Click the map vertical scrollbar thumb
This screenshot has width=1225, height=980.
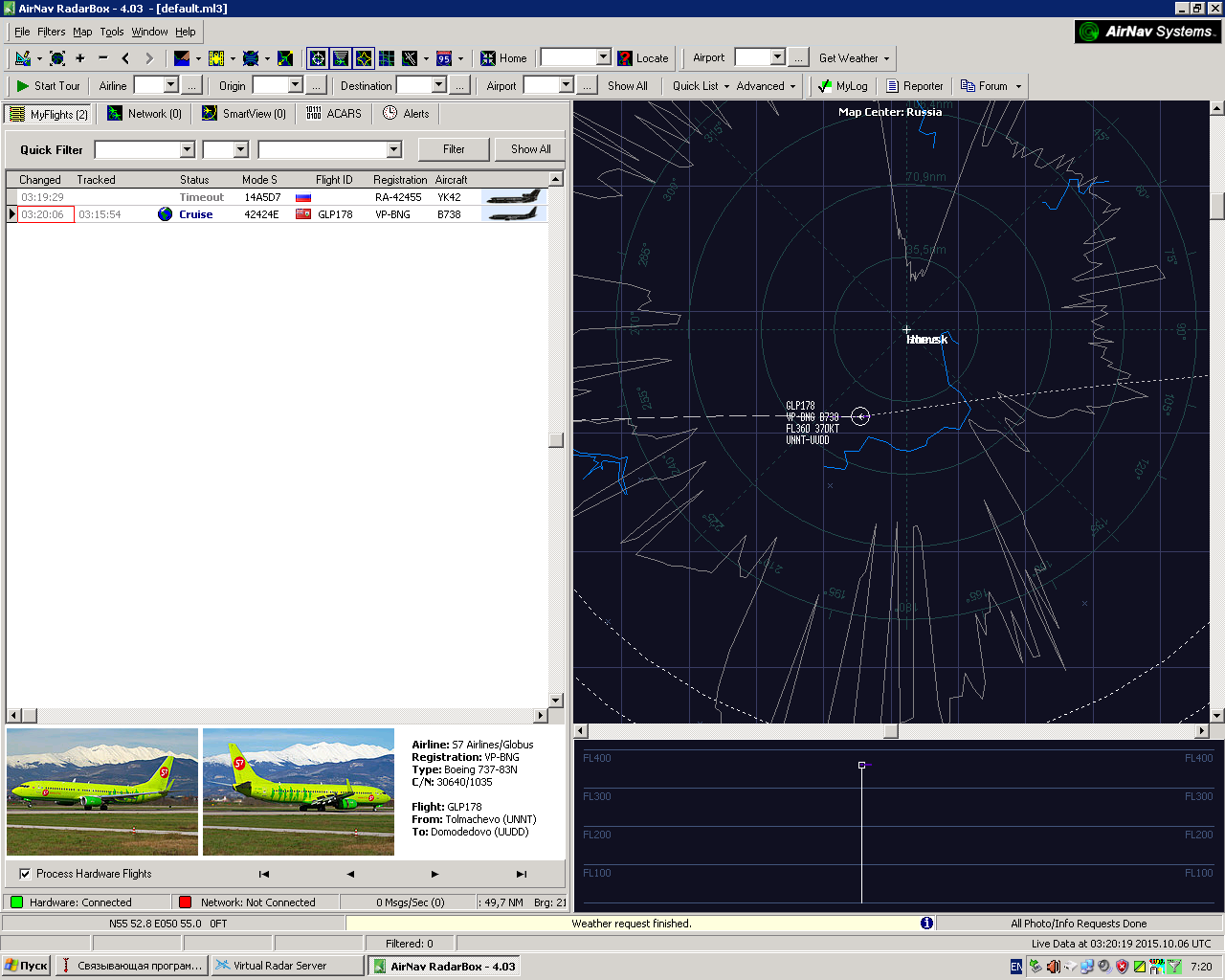pyautogui.click(x=1217, y=207)
